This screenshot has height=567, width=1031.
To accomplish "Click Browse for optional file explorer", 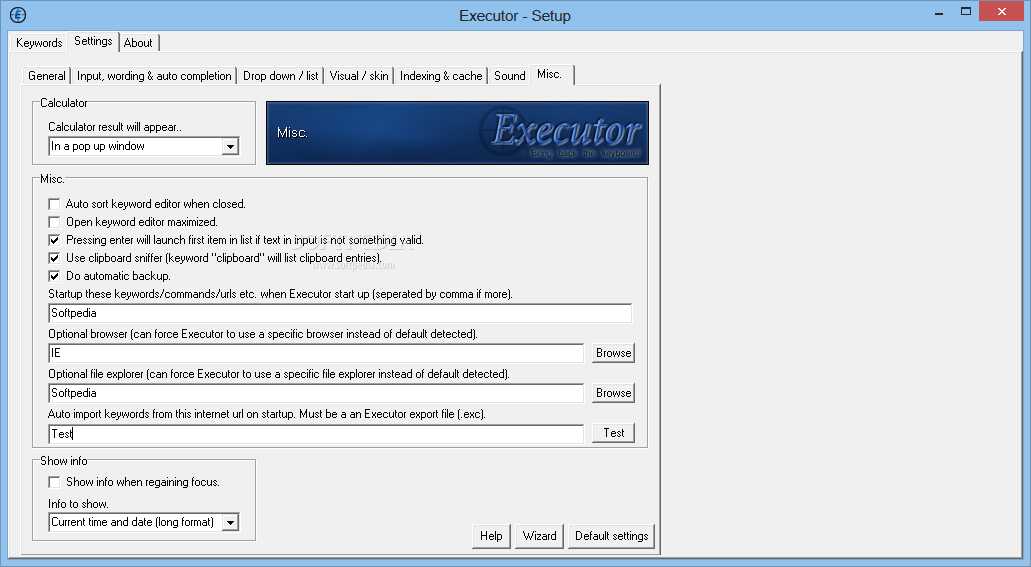I will (613, 393).
